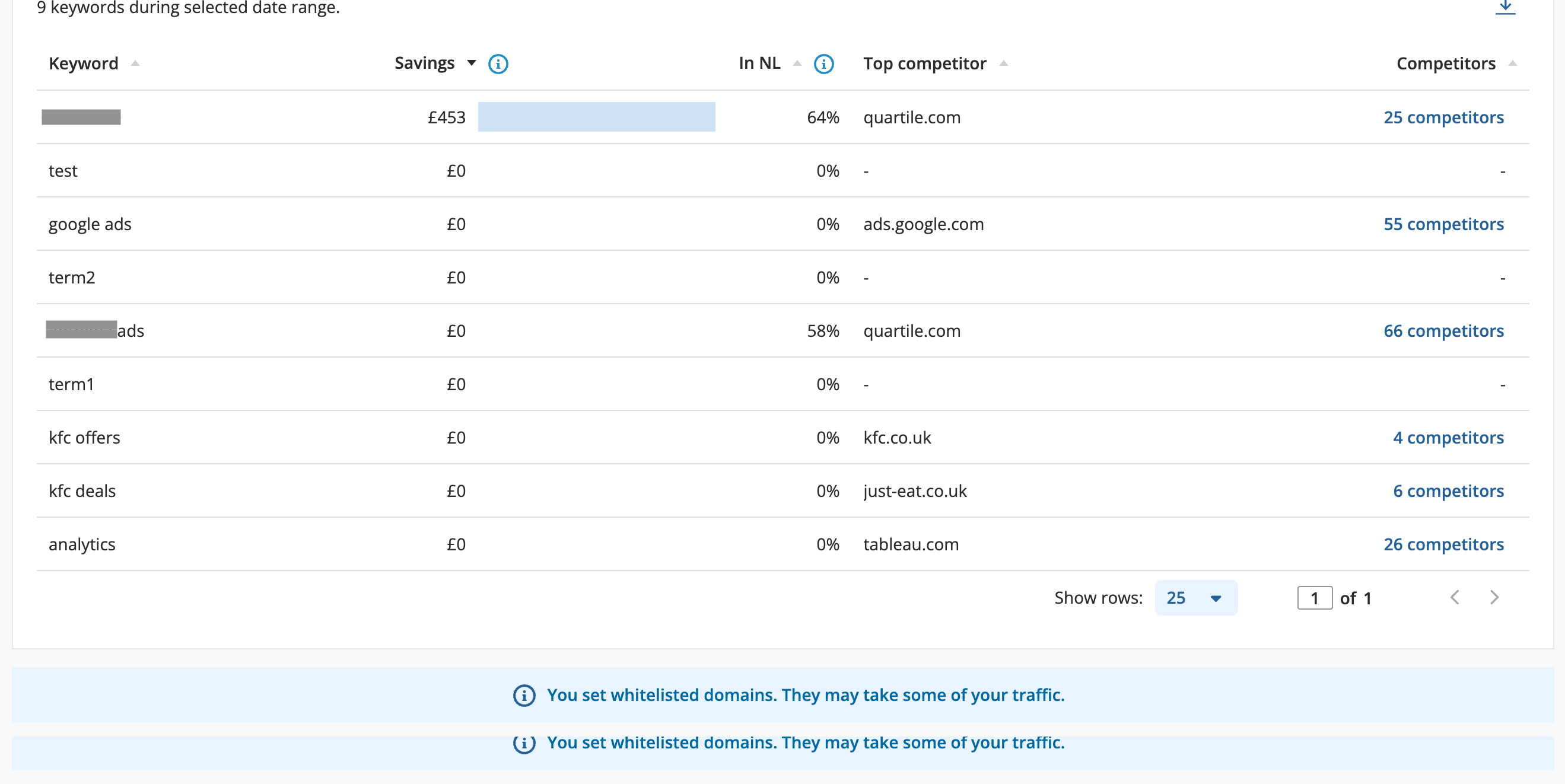Click the info icon in the first whitelisted domains banner
This screenshot has width=1565, height=784.
(524, 695)
